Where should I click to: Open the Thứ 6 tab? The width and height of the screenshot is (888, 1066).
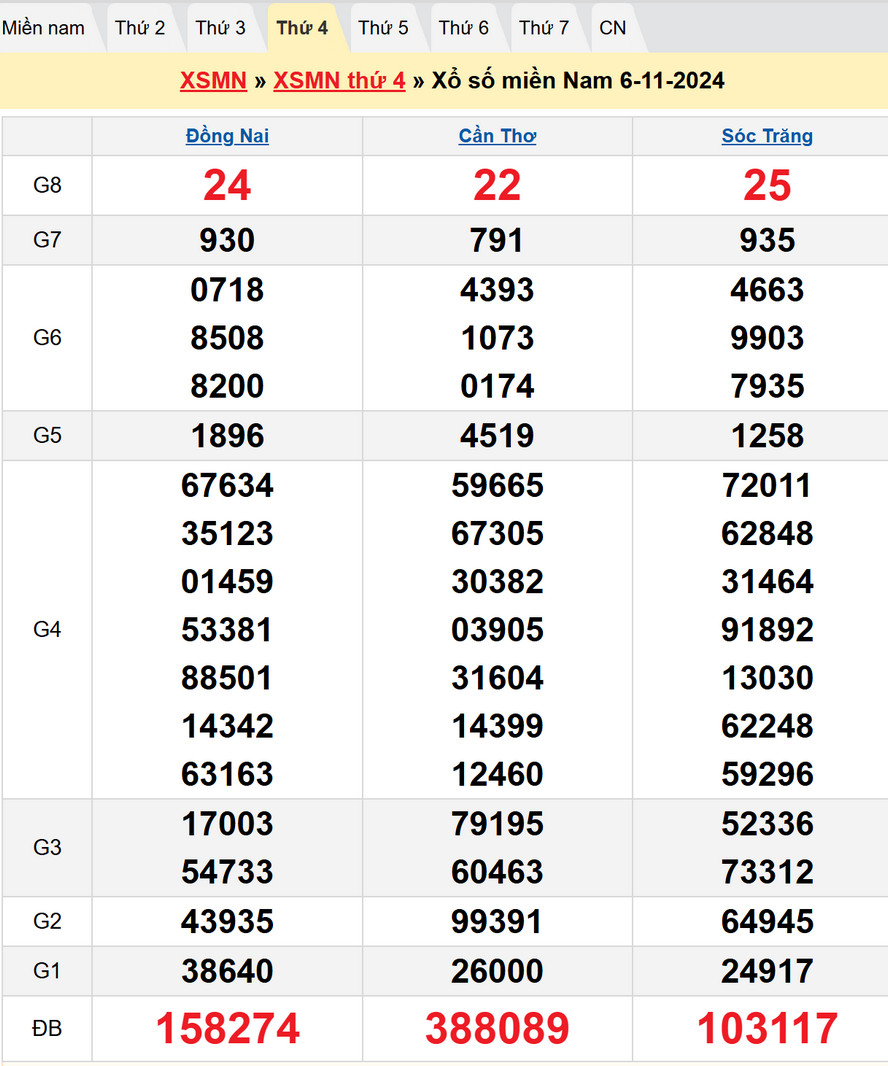tap(464, 28)
